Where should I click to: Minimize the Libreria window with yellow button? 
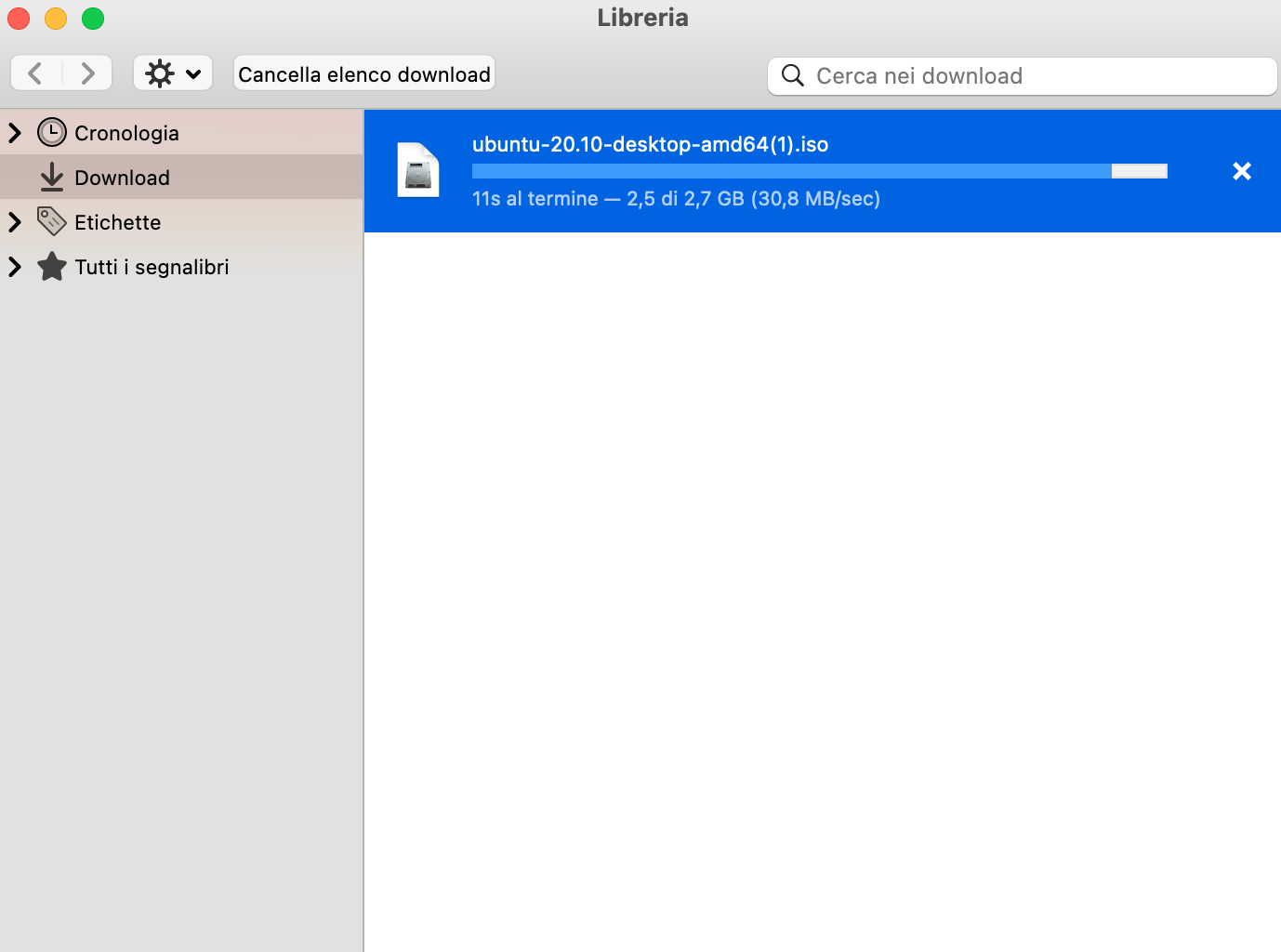(x=56, y=19)
